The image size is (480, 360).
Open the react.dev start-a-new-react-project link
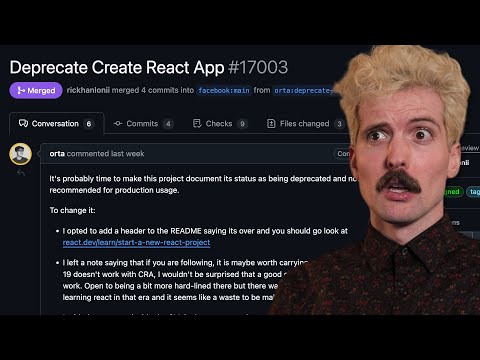[136, 242]
